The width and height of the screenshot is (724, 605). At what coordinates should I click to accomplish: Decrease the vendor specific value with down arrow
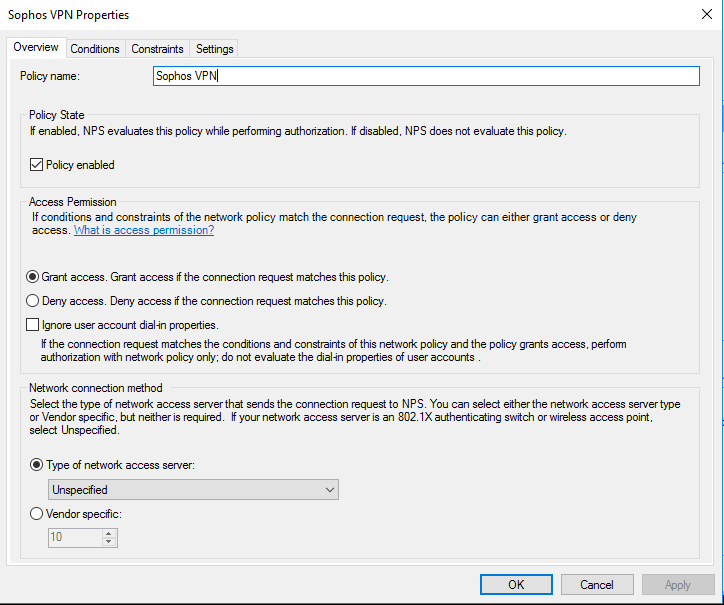point(109,542)
